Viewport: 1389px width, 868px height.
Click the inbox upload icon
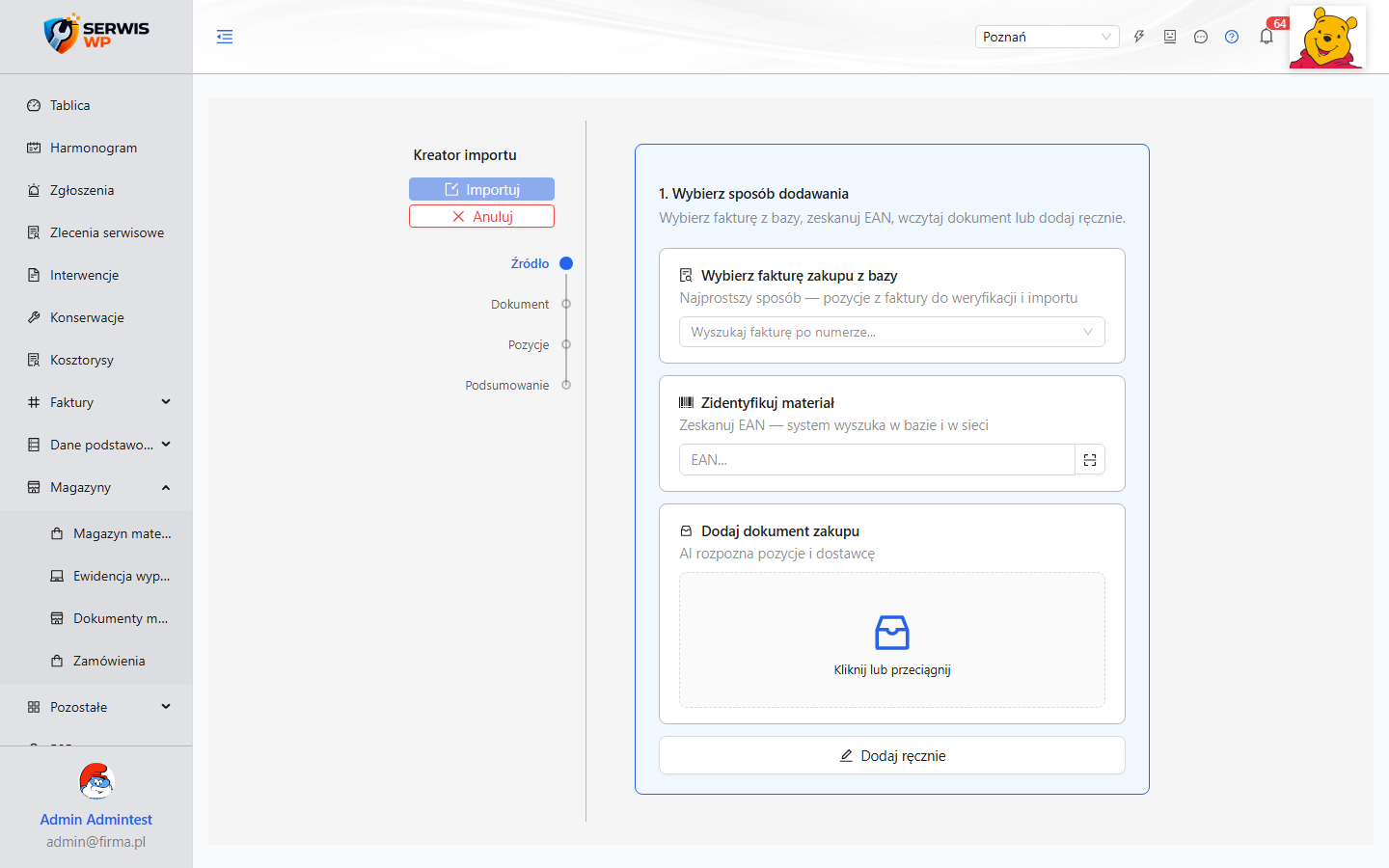[x=892, y=633]
